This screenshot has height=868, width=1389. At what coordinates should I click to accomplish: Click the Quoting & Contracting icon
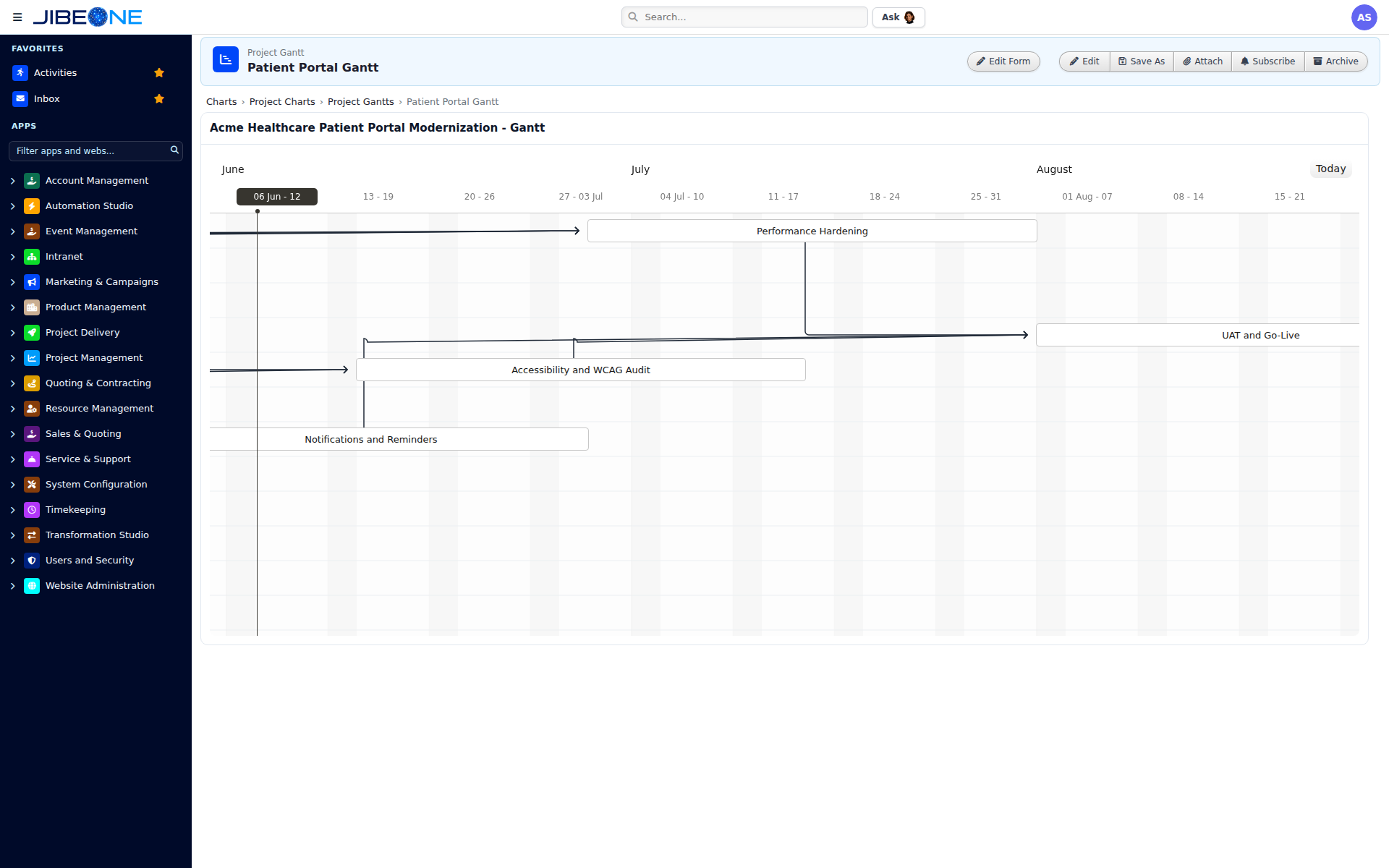(x=32, y=383)
